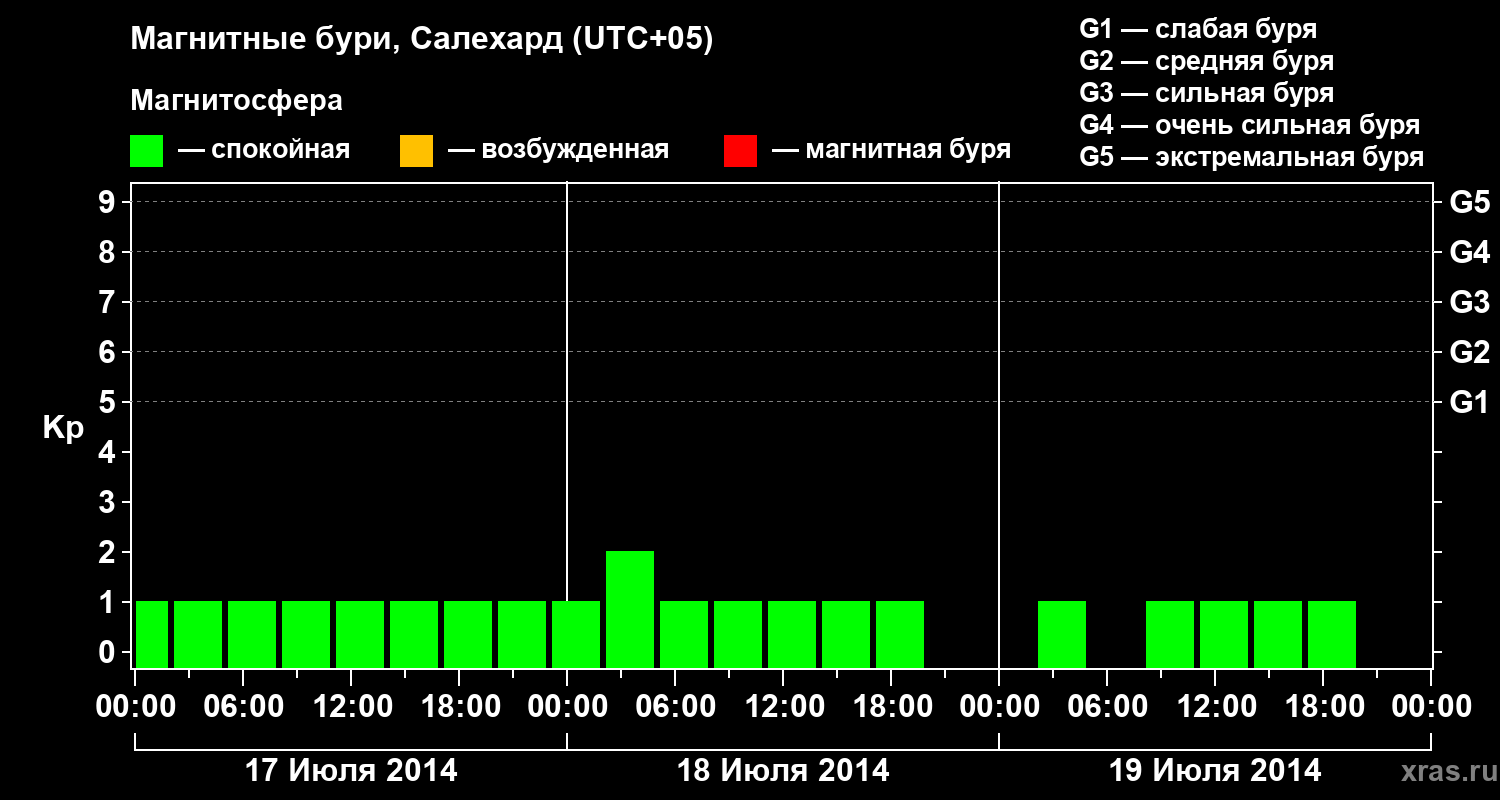Select the isolated 03:00 bar on 19 Июля

pyautogui.click(x=1062, y=634)
